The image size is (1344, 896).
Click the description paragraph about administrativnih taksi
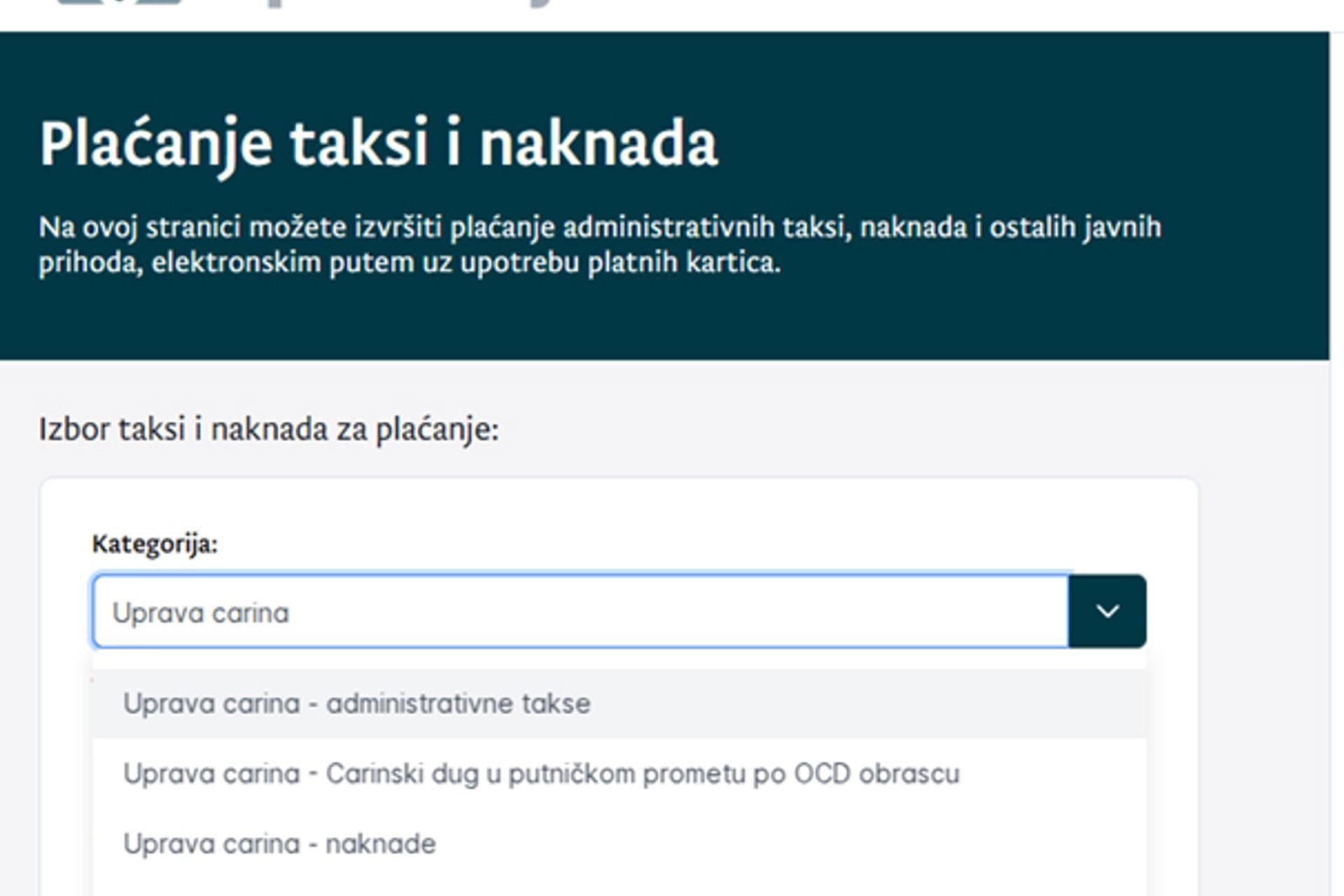click(x=600, y=244)
